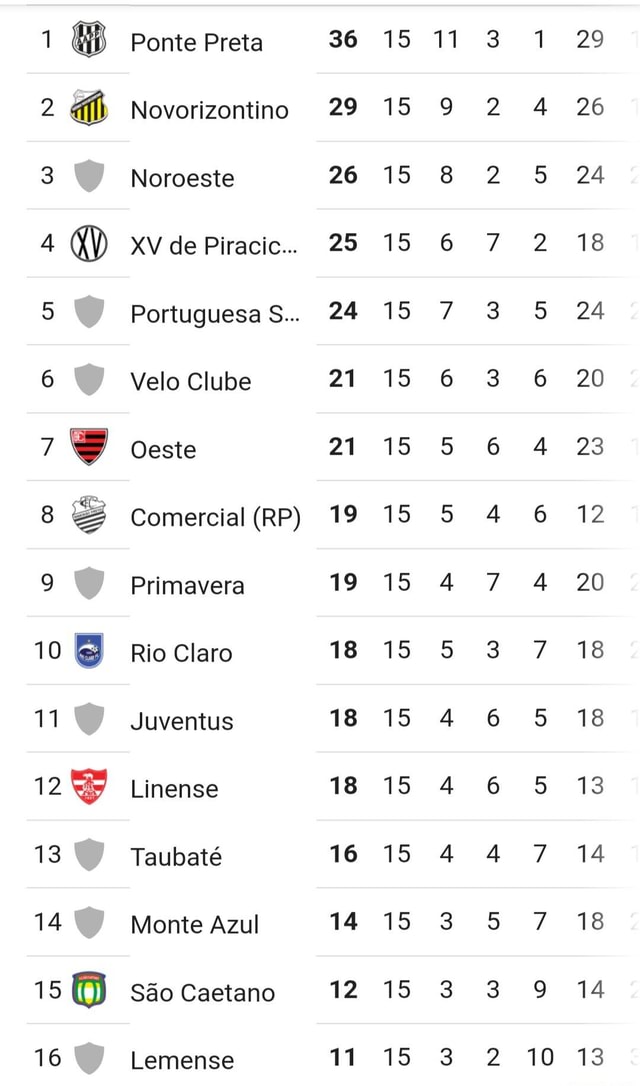Image resolution: width=640 pixels, height=1086 pixels.
Task: Open the Oeste club badge
Action: click(88, 448)
